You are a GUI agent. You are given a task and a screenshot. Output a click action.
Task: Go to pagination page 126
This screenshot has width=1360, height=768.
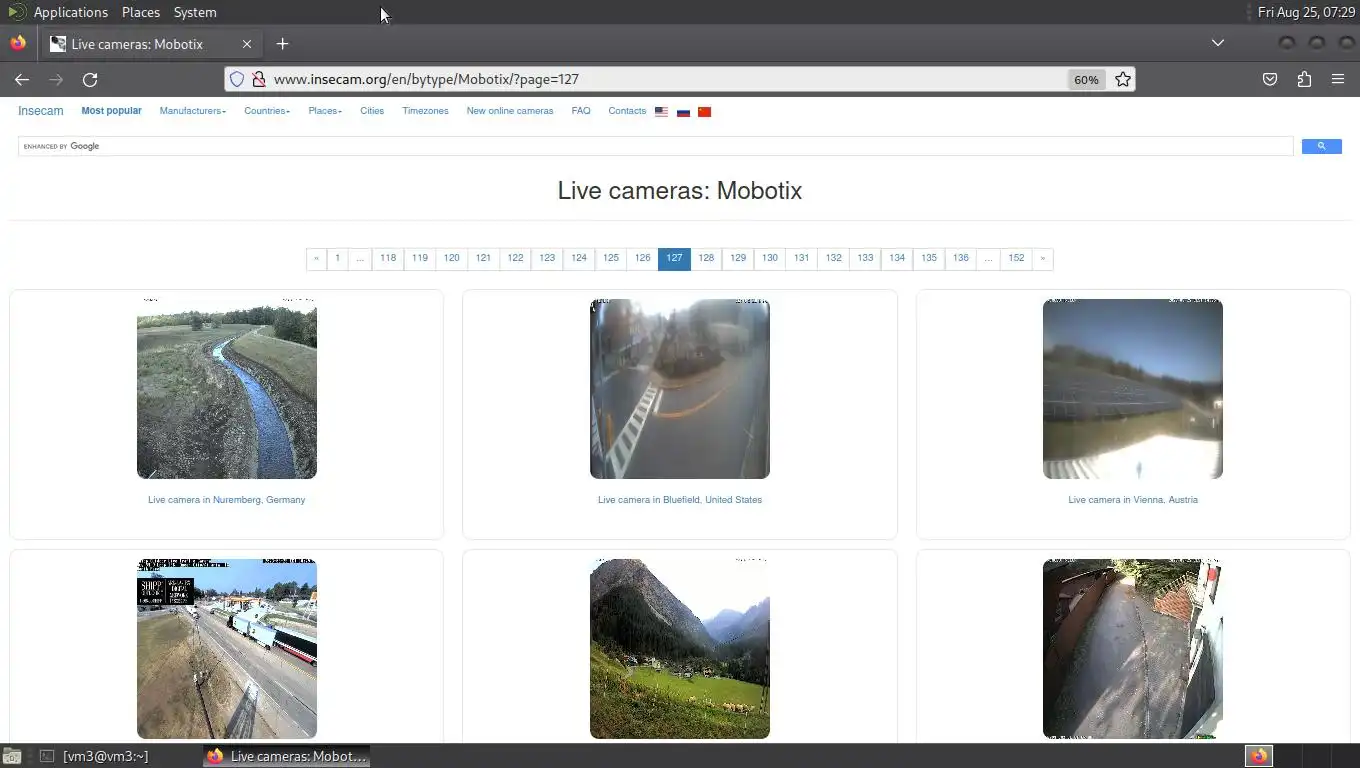click(642, 258)
